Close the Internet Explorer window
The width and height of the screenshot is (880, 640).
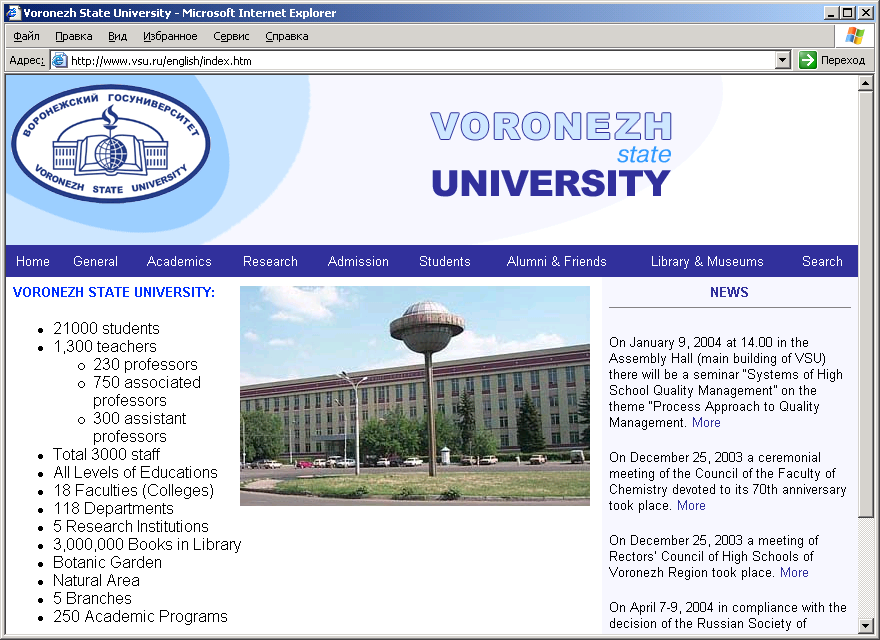tap(864, 12)
